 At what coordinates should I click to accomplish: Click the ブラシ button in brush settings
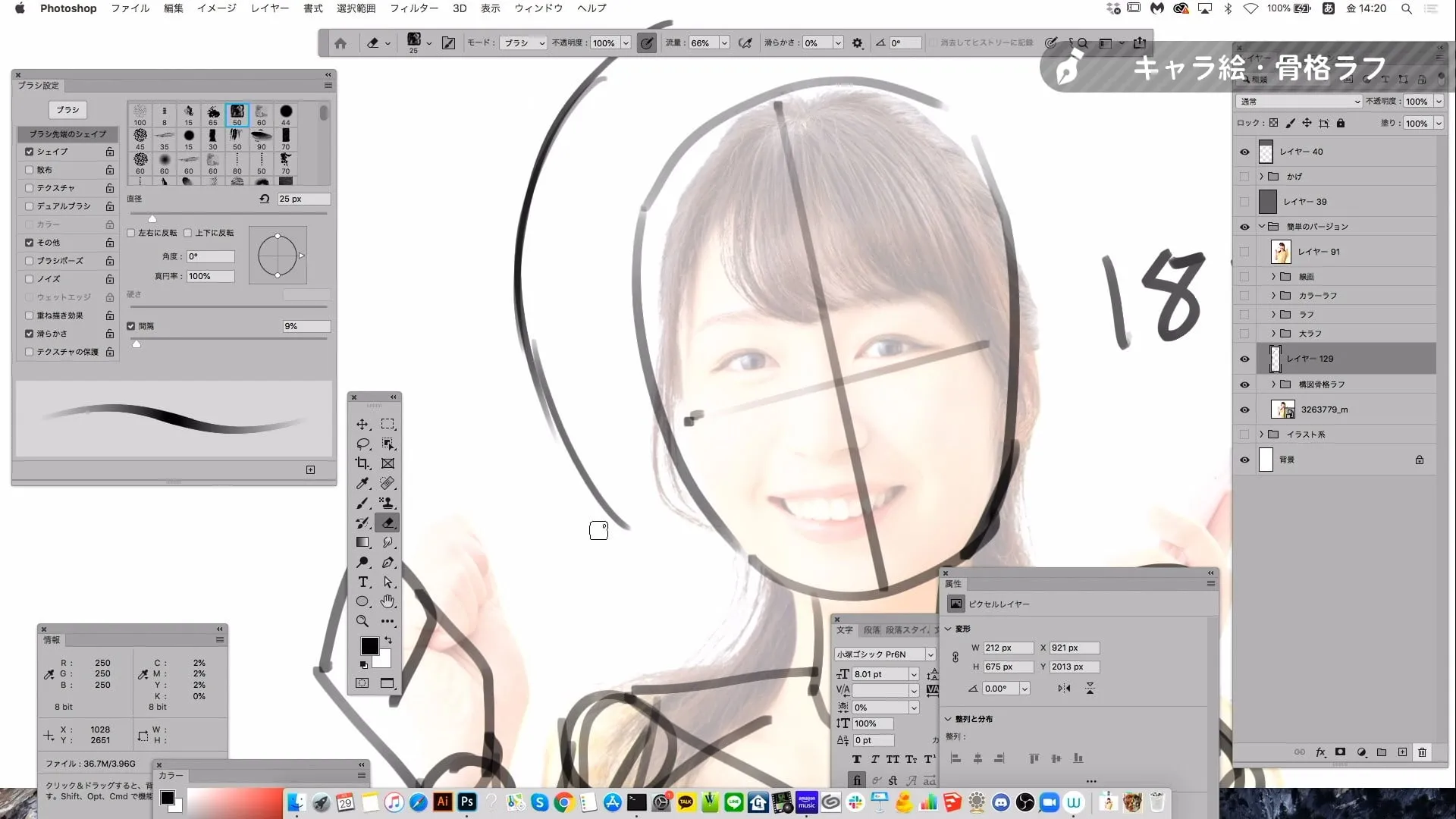tap(68, 109)
